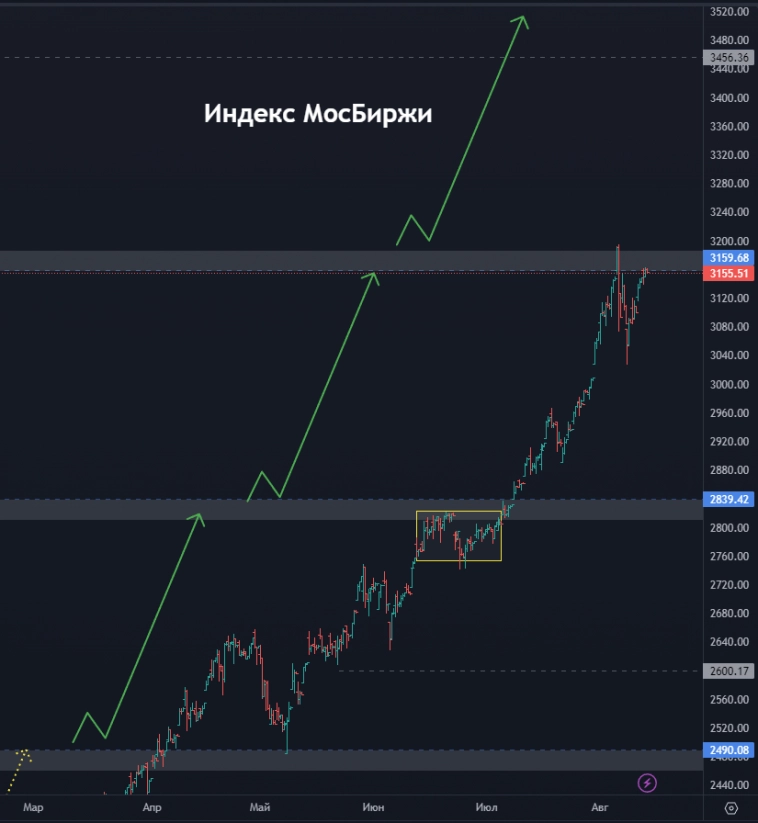Image resolution: width=758 pixels, height=823 pixels.
Task: Click the gray 3456.36 price label
Action: [729, 57]
